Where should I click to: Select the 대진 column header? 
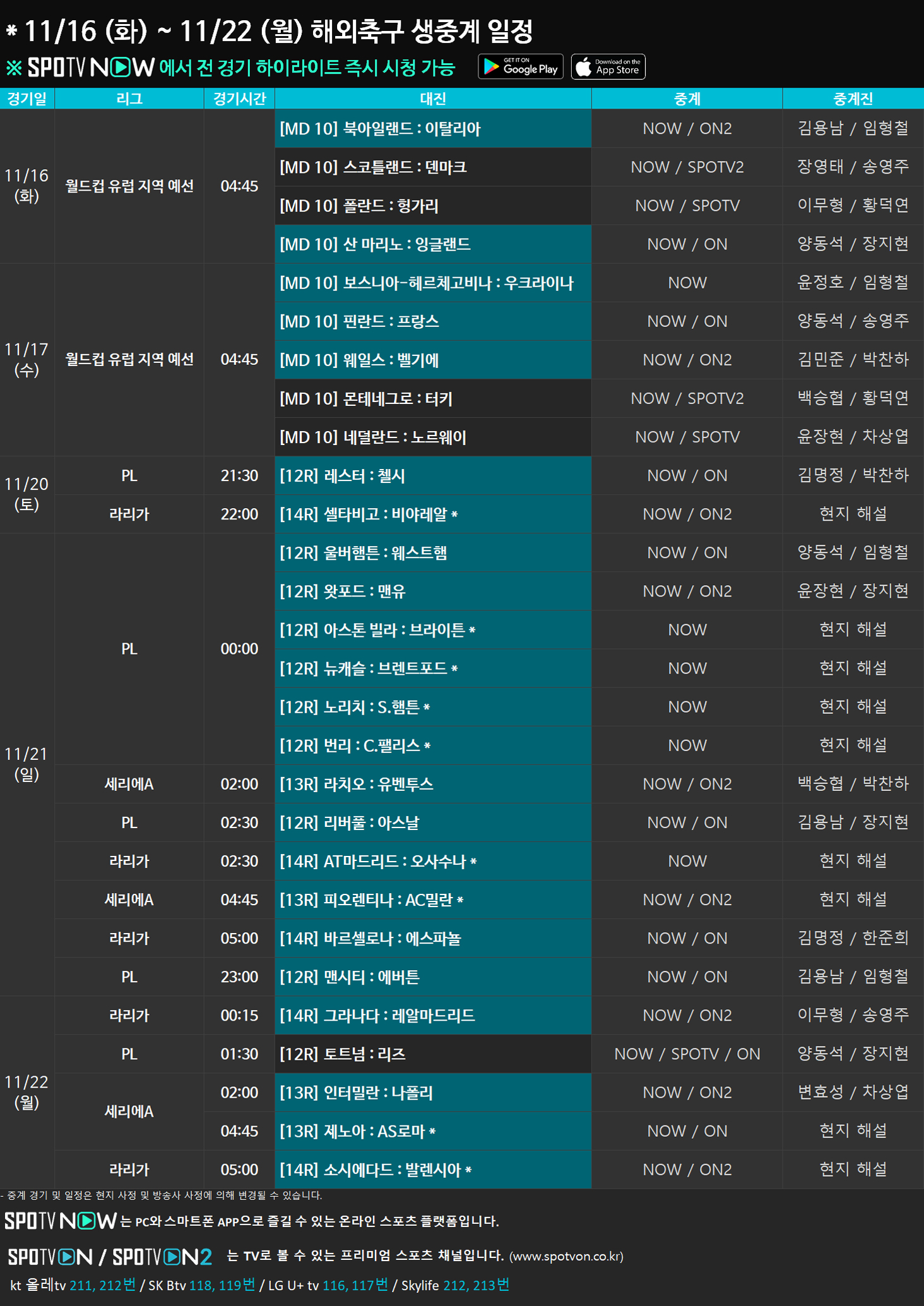click(x=433, y=98)
